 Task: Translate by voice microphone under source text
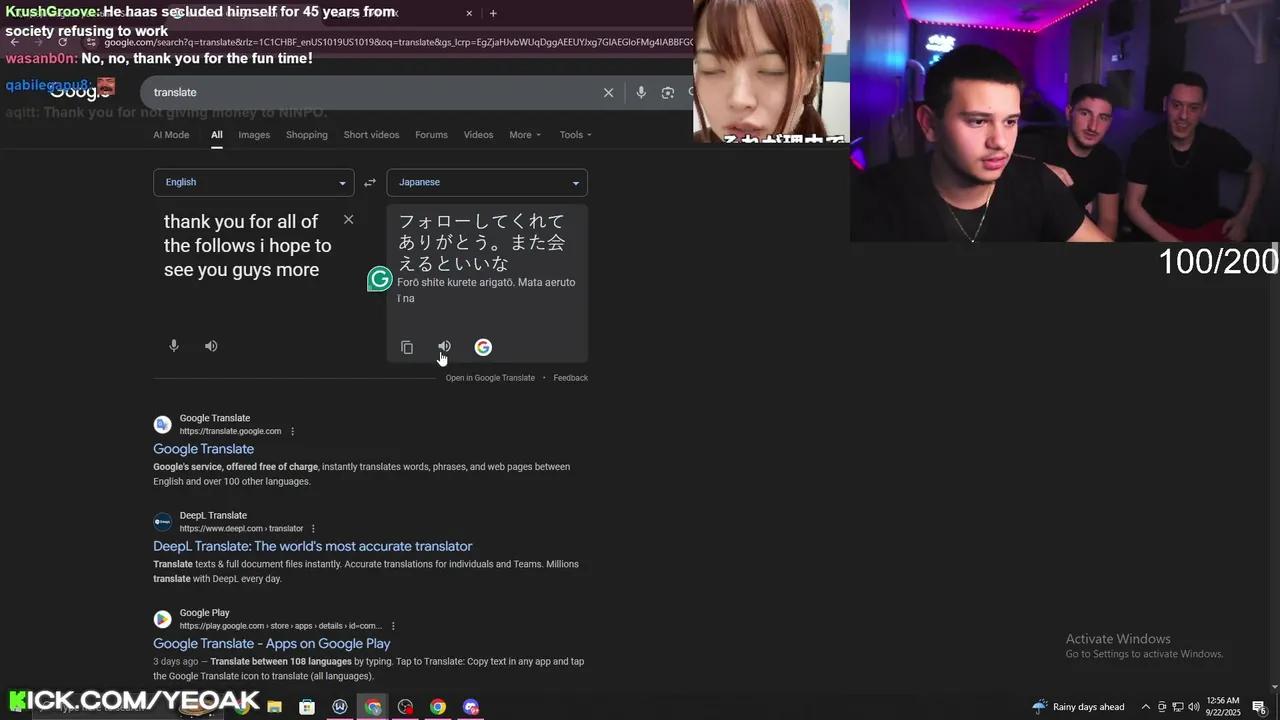[174, 346]
